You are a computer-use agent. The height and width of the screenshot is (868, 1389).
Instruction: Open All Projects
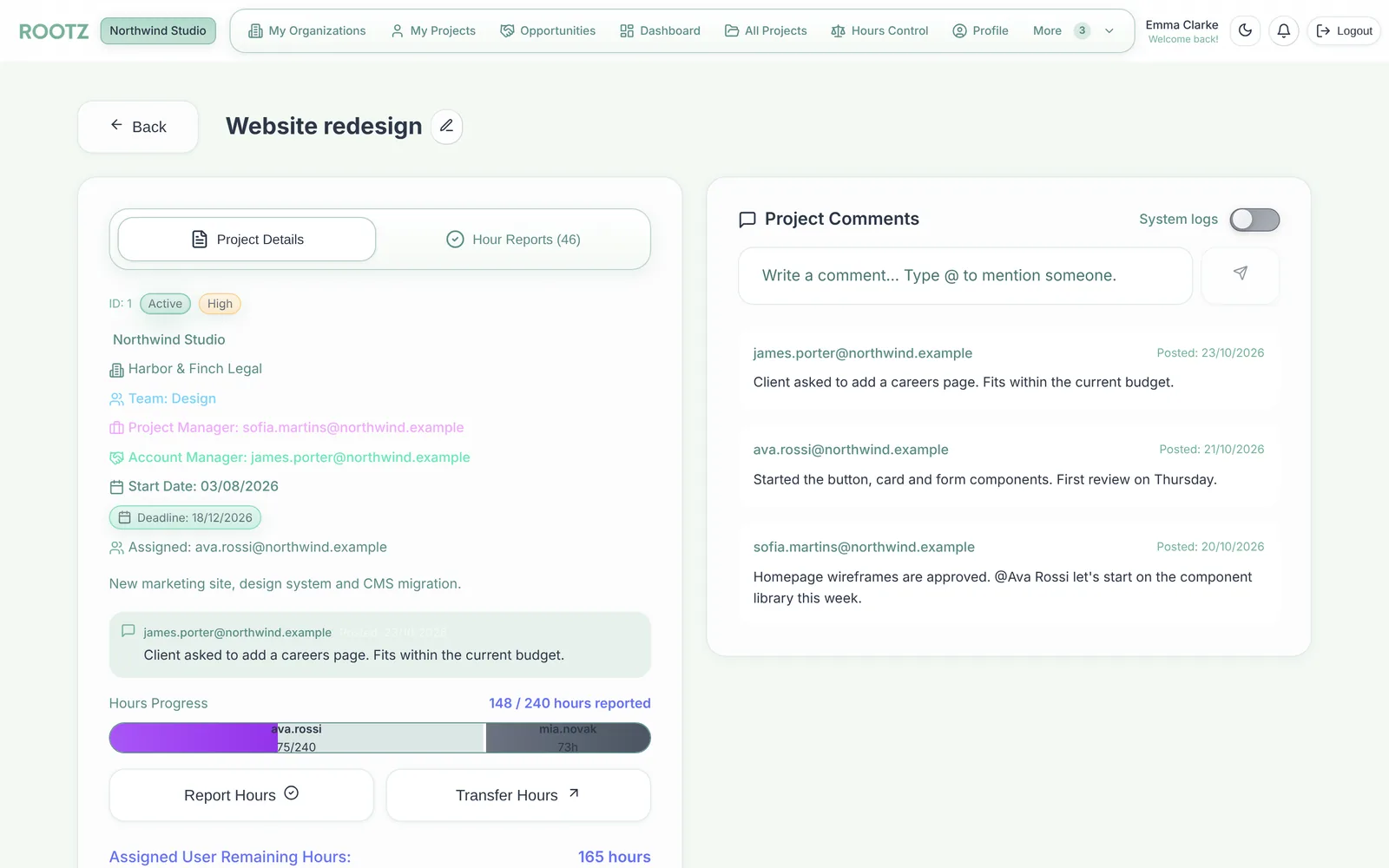click(766, 30)
